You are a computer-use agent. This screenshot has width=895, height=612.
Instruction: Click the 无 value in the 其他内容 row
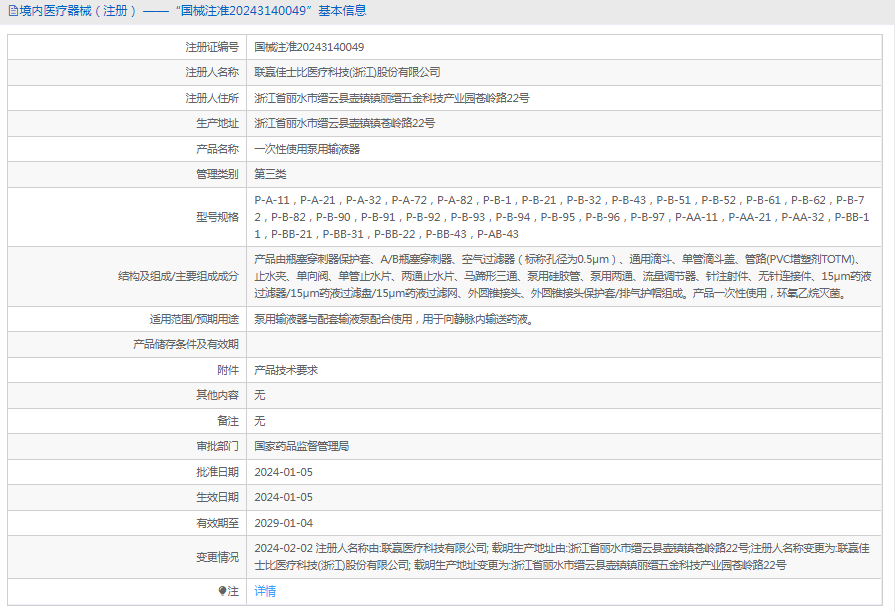pyautogui.click(x=260, y=395)
